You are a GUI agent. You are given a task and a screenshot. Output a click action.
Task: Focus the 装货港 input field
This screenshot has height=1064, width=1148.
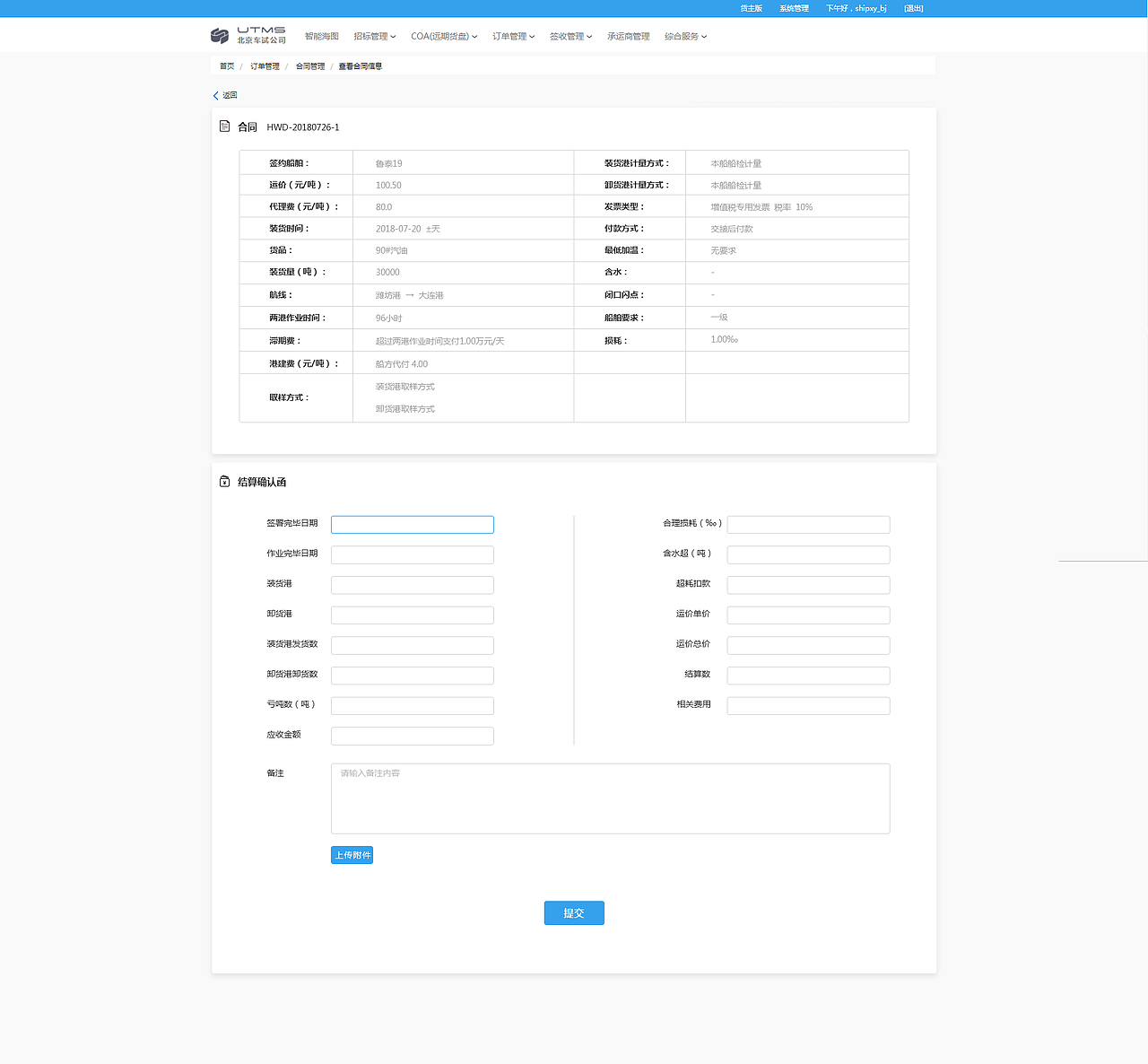click(x=413, y=585)
